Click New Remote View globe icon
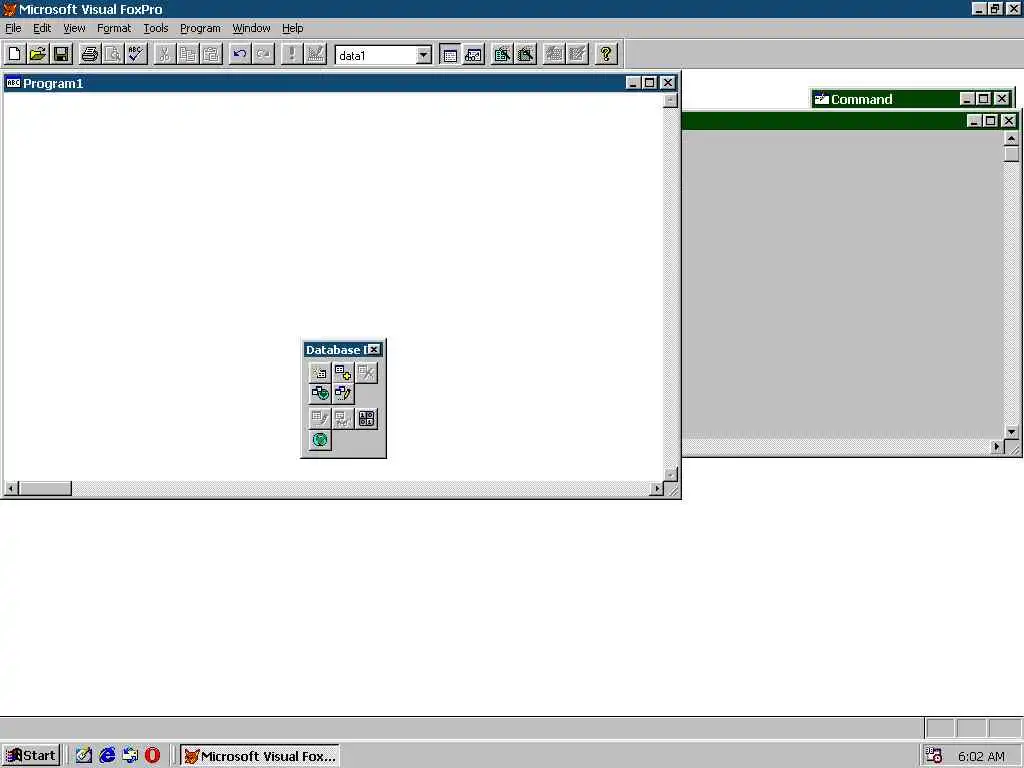1024x768 pixels. 320,393
